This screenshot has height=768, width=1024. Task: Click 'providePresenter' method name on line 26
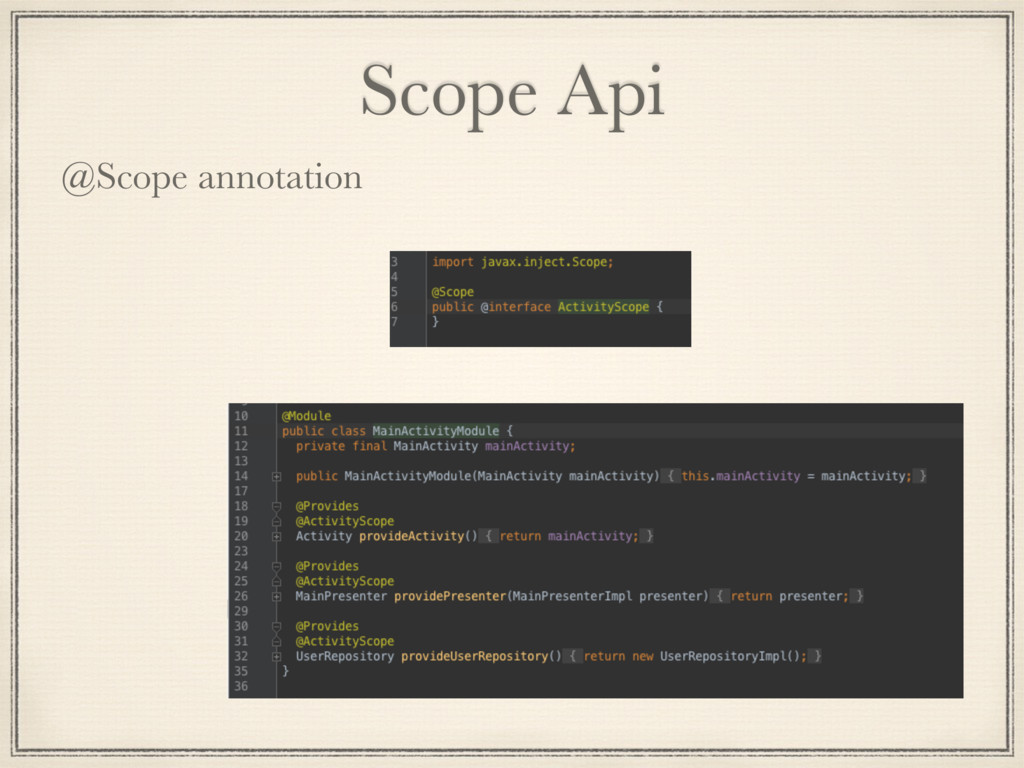click(450, 596)
